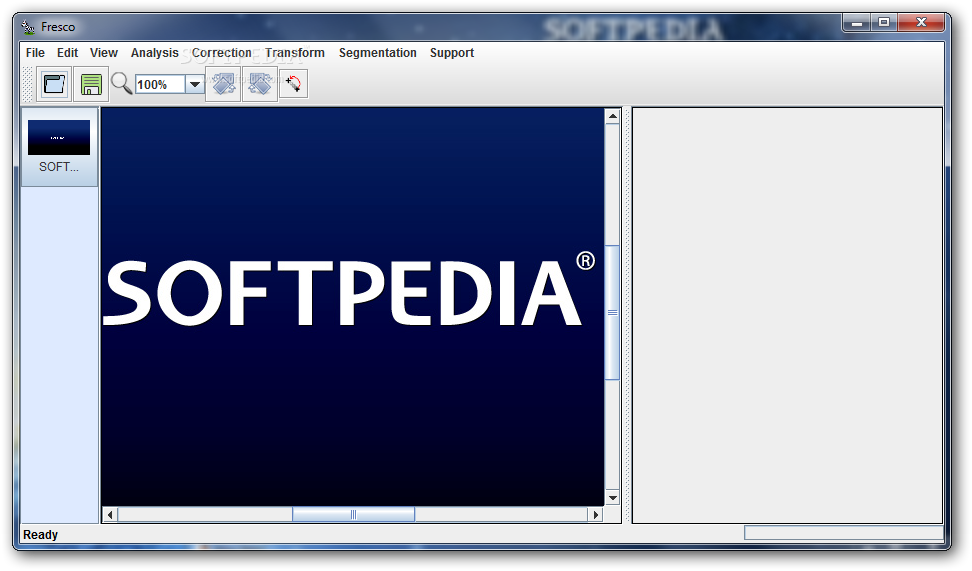Open the Edit menu

pos(68,53)
